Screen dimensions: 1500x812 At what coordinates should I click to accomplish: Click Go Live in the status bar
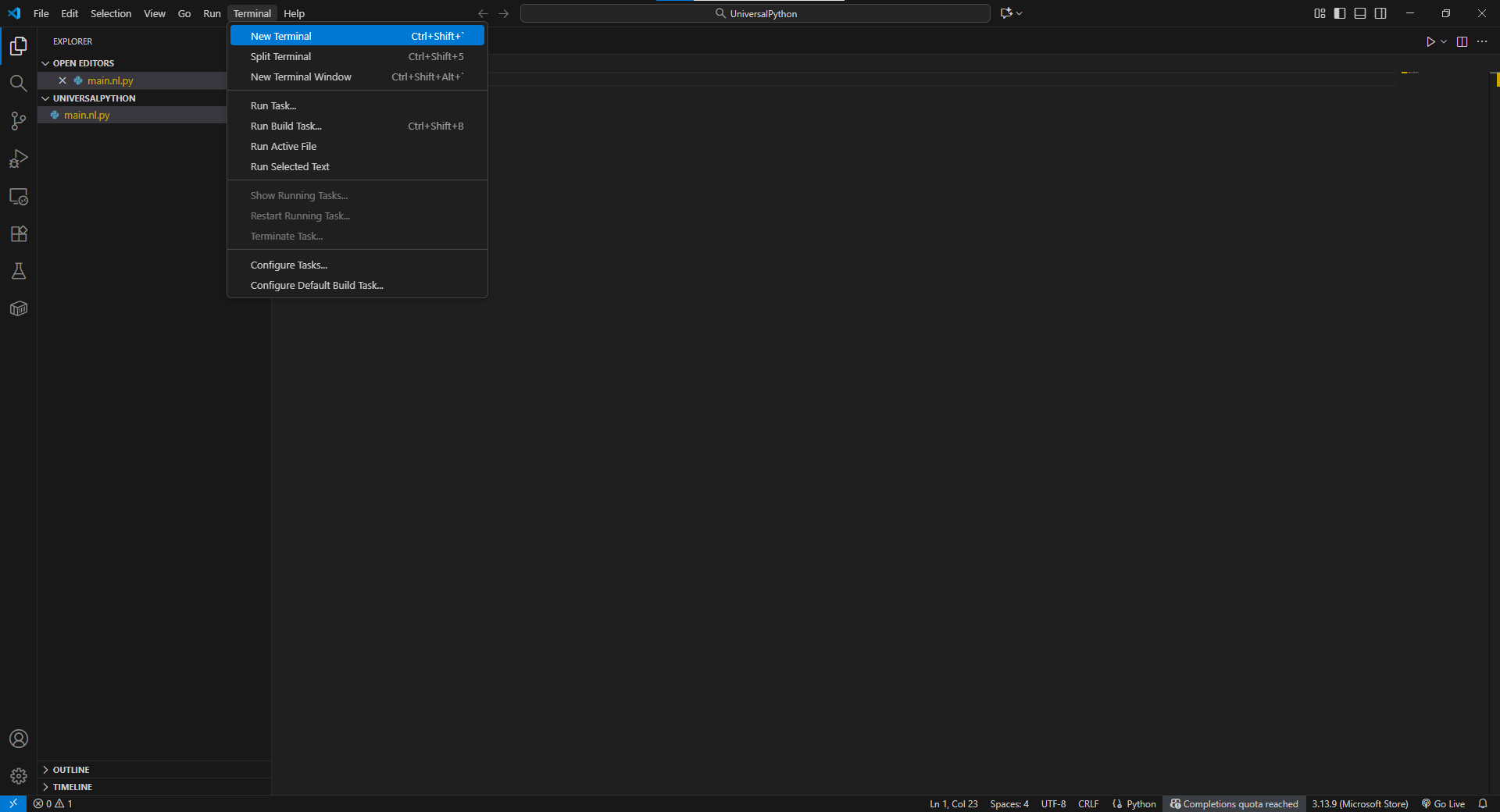click(x=1442, y=803)
